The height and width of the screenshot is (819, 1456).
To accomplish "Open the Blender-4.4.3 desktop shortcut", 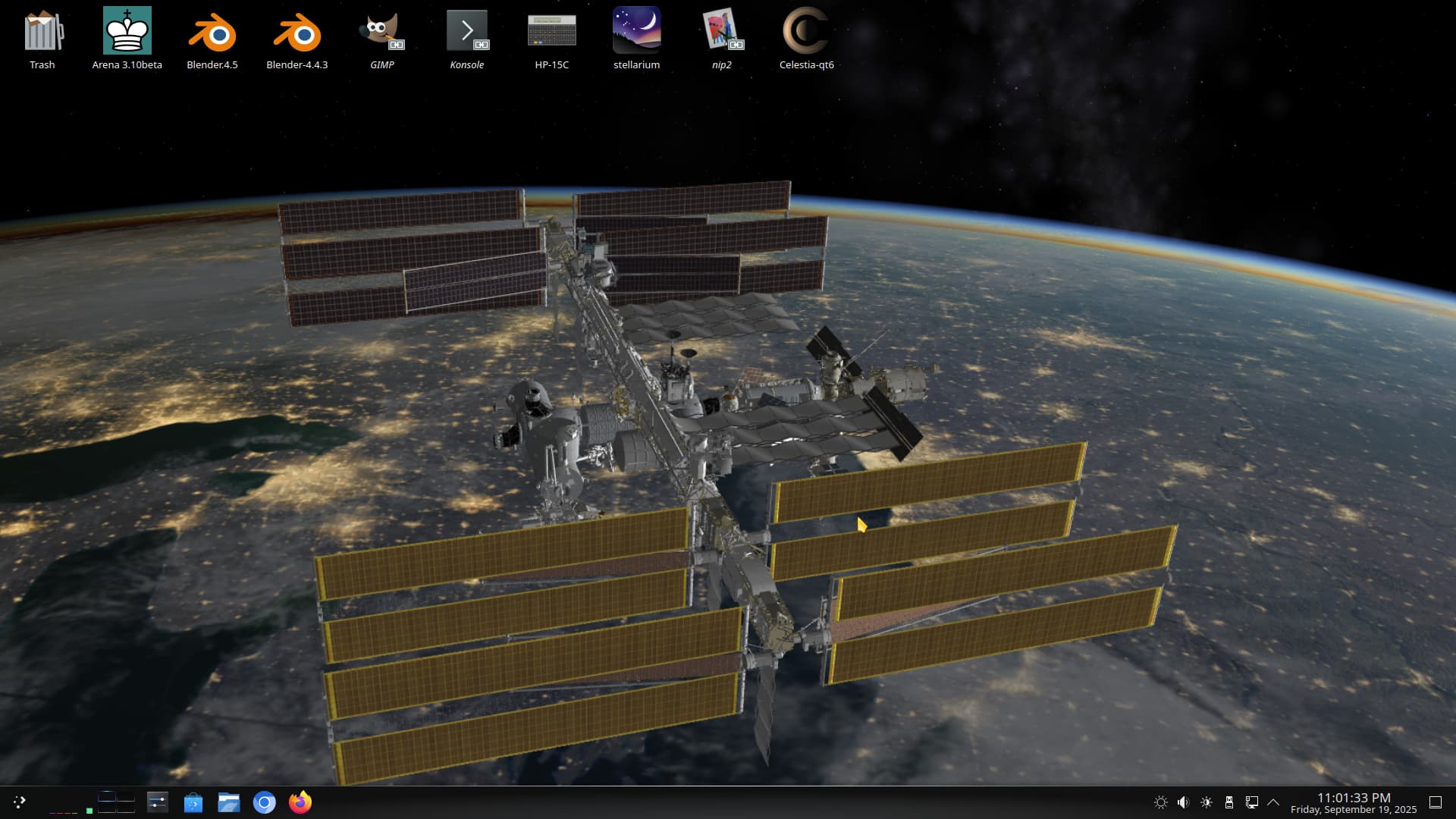I will click(297, 39).
